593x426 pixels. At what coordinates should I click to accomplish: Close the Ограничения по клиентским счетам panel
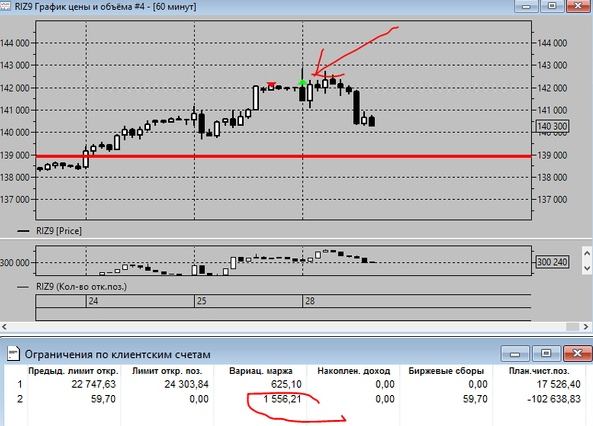coord(577,353)
